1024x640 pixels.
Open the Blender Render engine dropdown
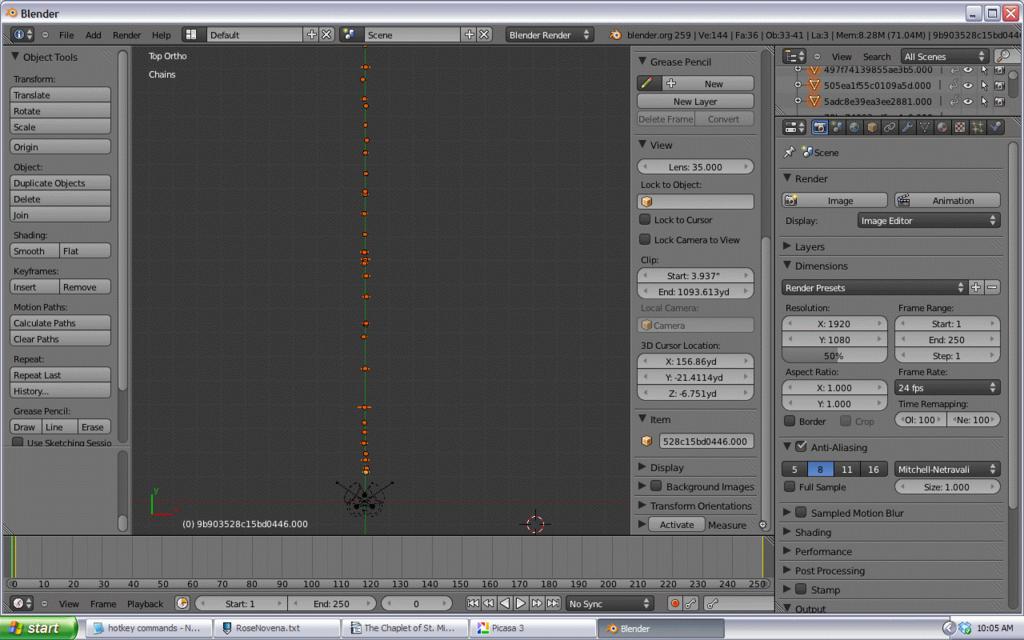[549, 35]
